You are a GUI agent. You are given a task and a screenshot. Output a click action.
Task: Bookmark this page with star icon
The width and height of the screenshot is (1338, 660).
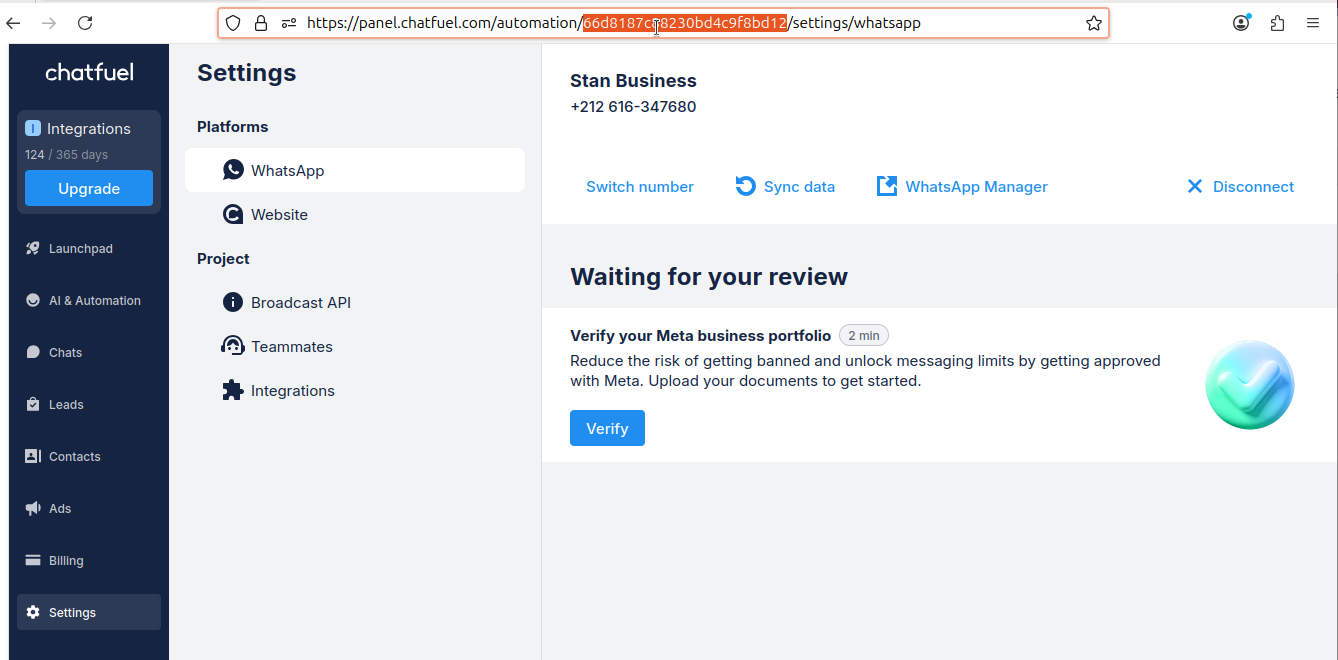1094,23
